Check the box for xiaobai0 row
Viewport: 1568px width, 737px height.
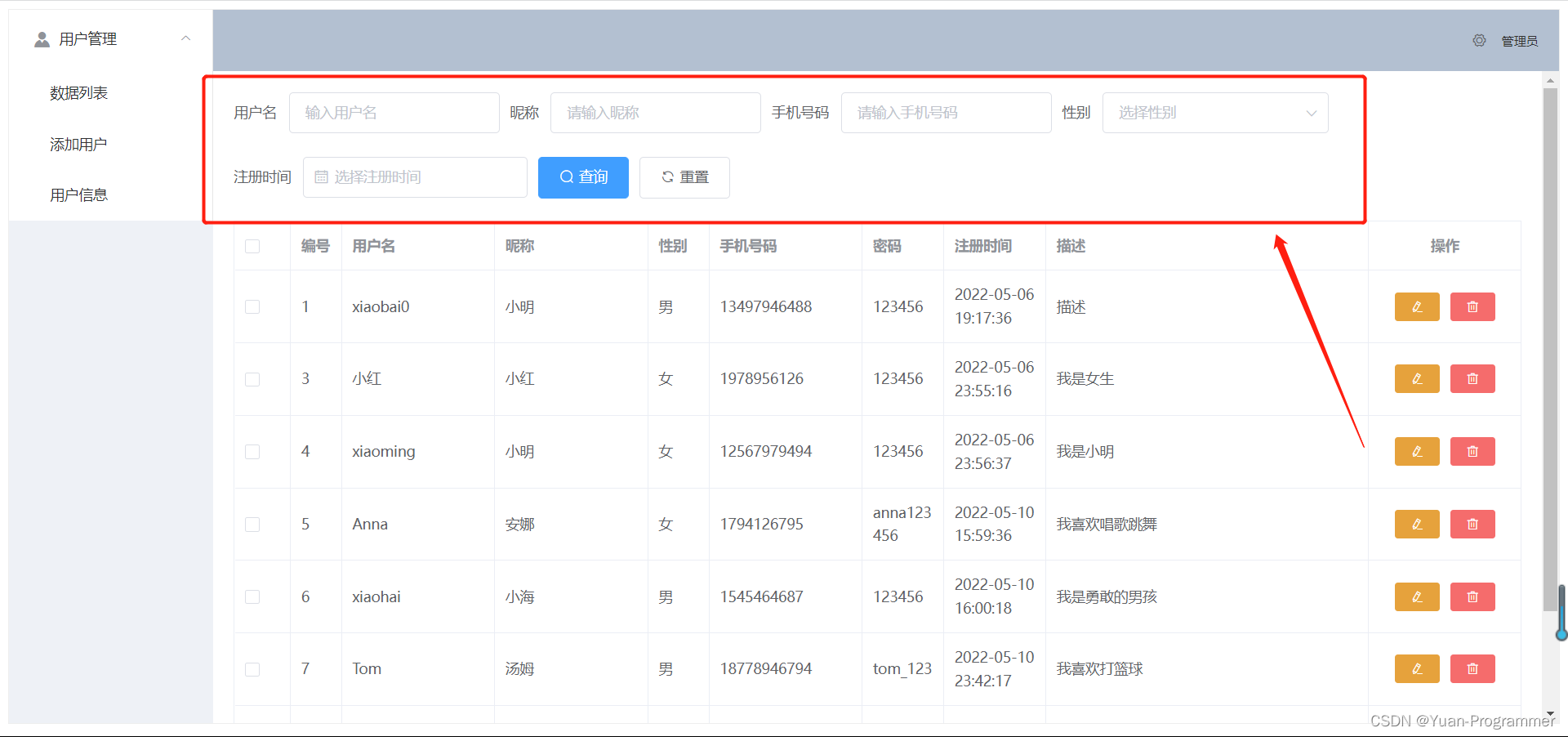point(252,306)
